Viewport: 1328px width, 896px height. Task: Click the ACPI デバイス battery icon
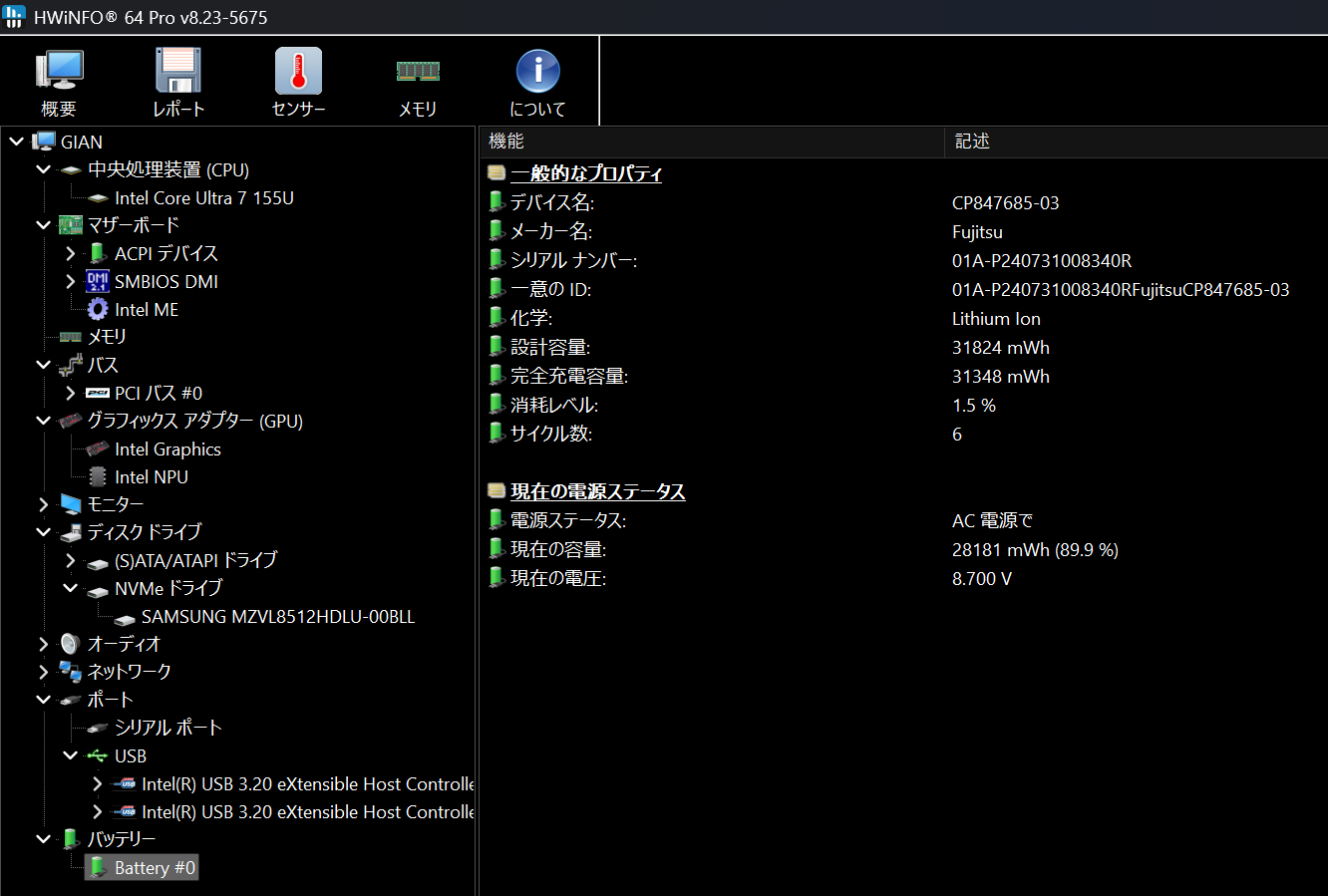point(98,253)
